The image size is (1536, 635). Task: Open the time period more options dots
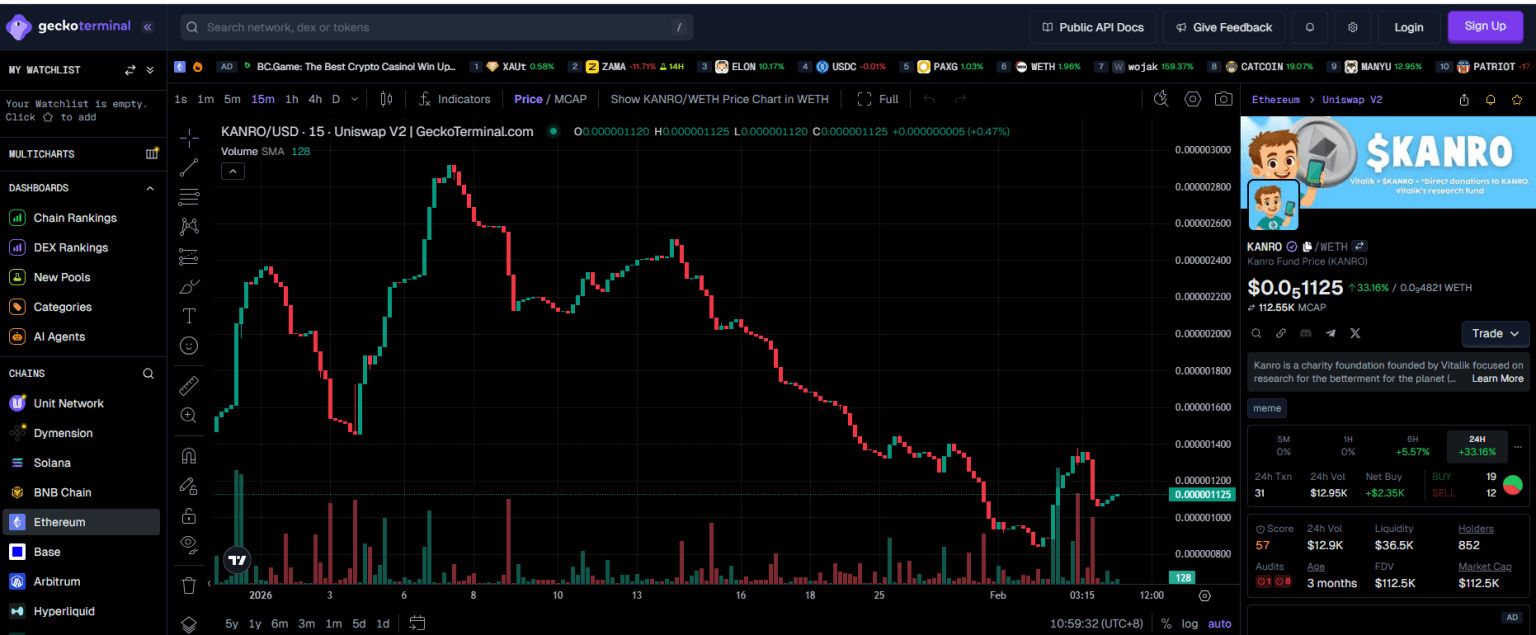(1518, 446)
